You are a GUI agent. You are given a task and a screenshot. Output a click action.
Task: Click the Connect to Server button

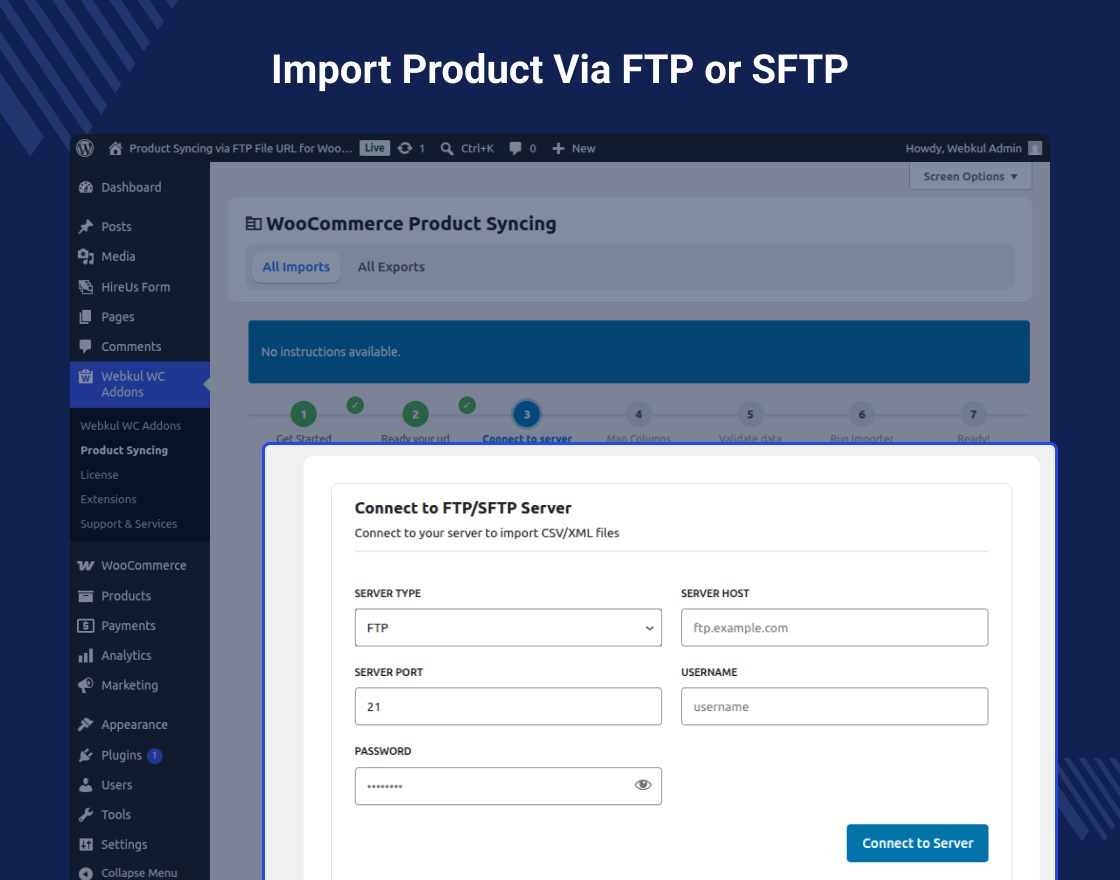[x=917, y=843]
